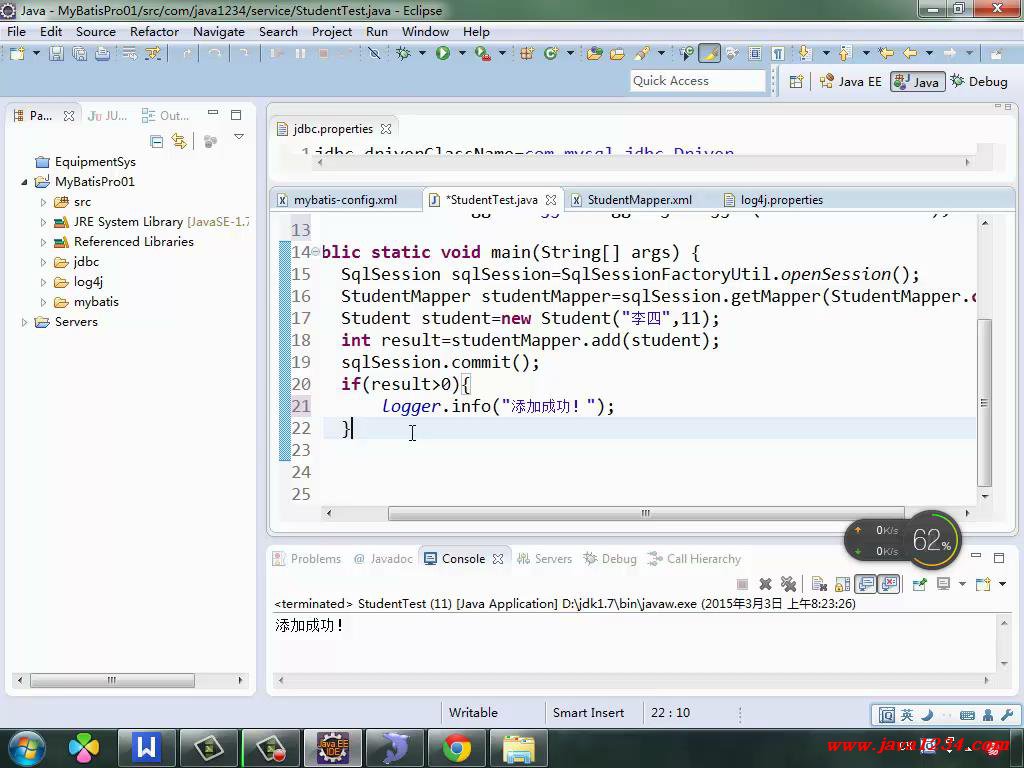1024x768 pixels.
Task: Switch to the Java EE perspective
Action: [850, 82]
